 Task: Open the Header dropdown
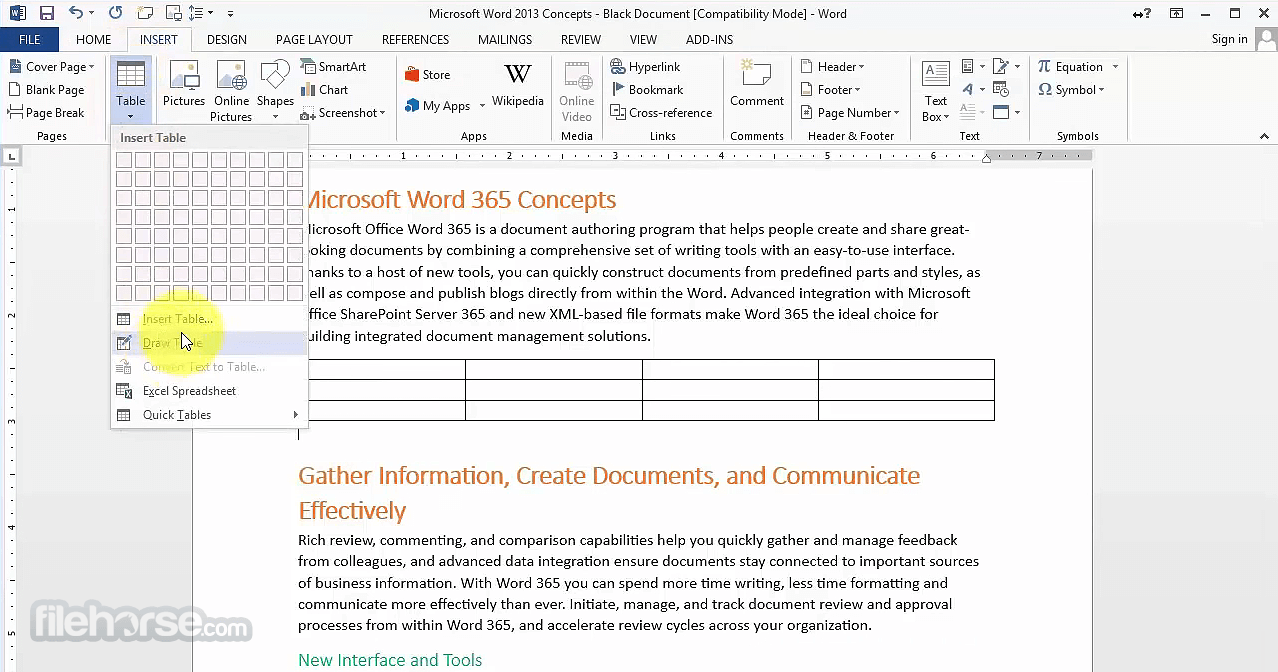click(832, 67)
